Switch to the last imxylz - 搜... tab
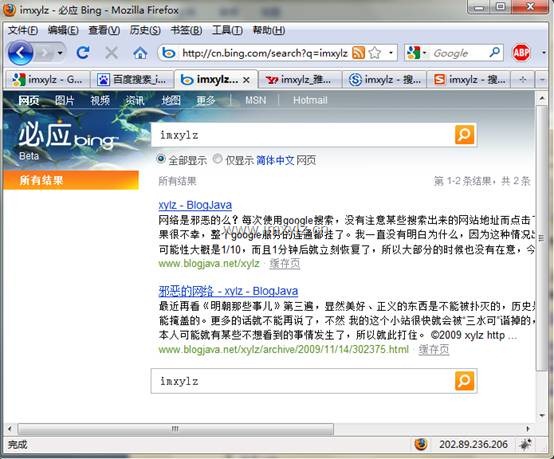This screenshot has height=459, width=554. 469,80
